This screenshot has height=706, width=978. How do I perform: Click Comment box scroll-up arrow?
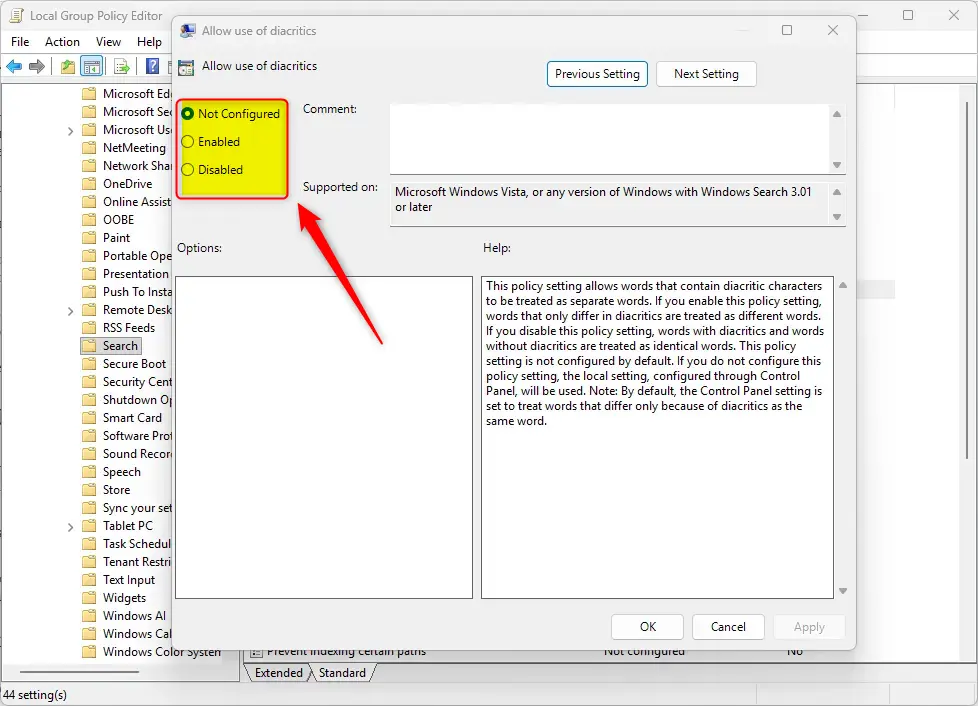(x=837, y=114)
